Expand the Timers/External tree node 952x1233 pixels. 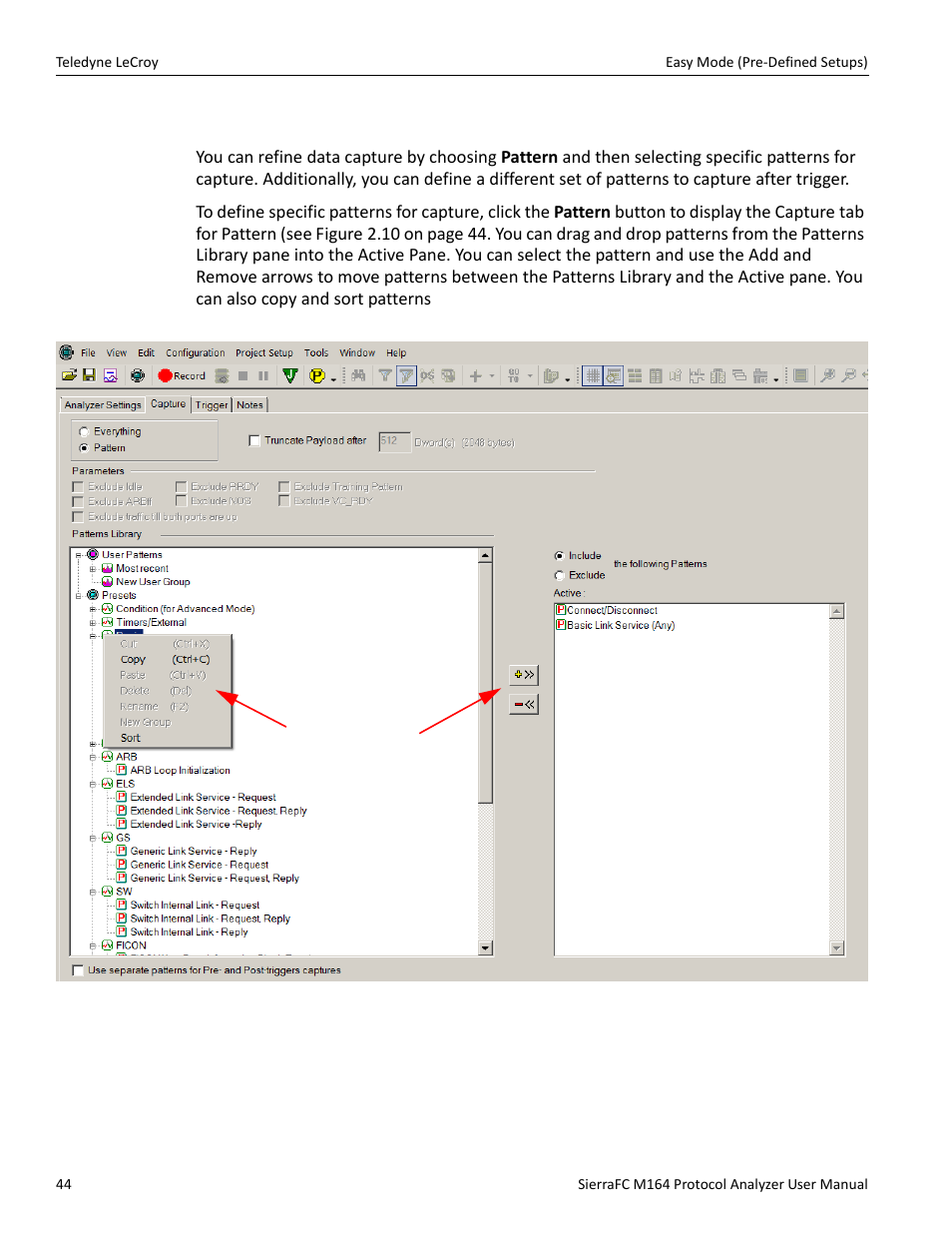click(92, 623)
